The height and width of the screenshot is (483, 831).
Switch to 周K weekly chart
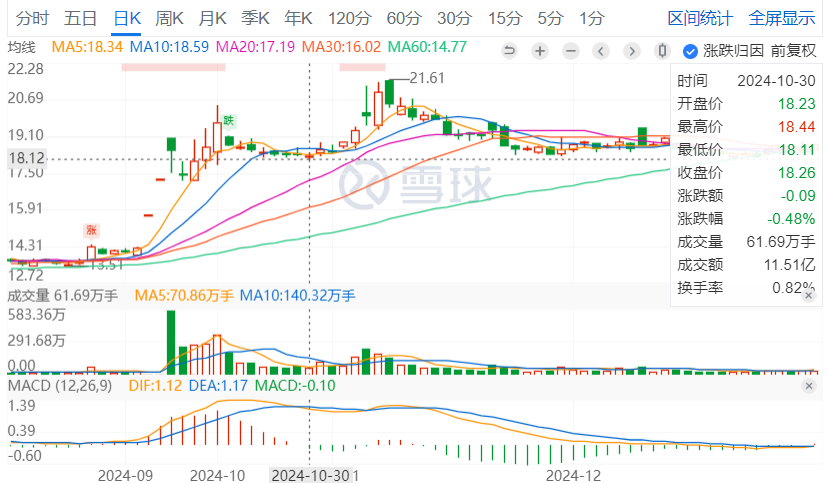(x=169, y=19)
